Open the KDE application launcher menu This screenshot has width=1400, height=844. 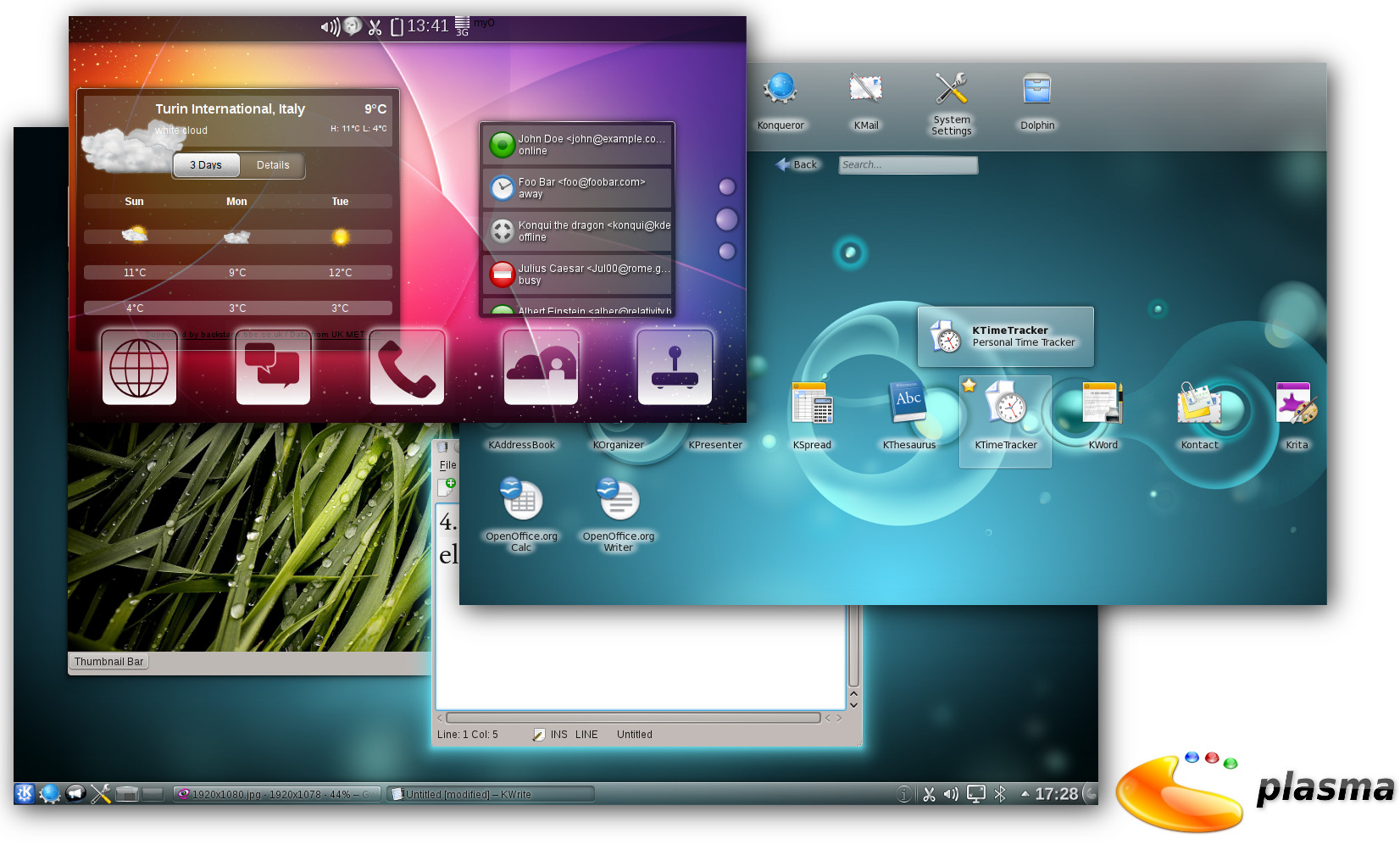25,793
